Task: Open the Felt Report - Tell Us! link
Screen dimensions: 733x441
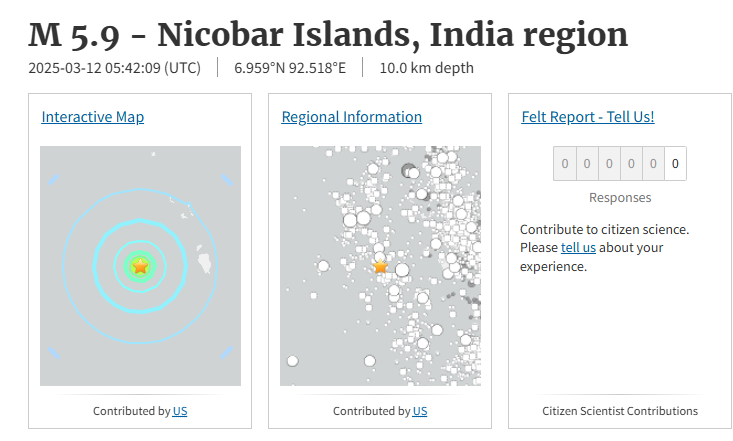Action: 588,117
